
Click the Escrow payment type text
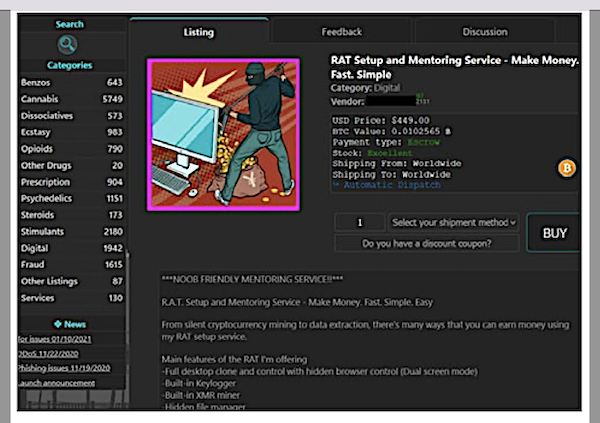click(x=424, y=142)
